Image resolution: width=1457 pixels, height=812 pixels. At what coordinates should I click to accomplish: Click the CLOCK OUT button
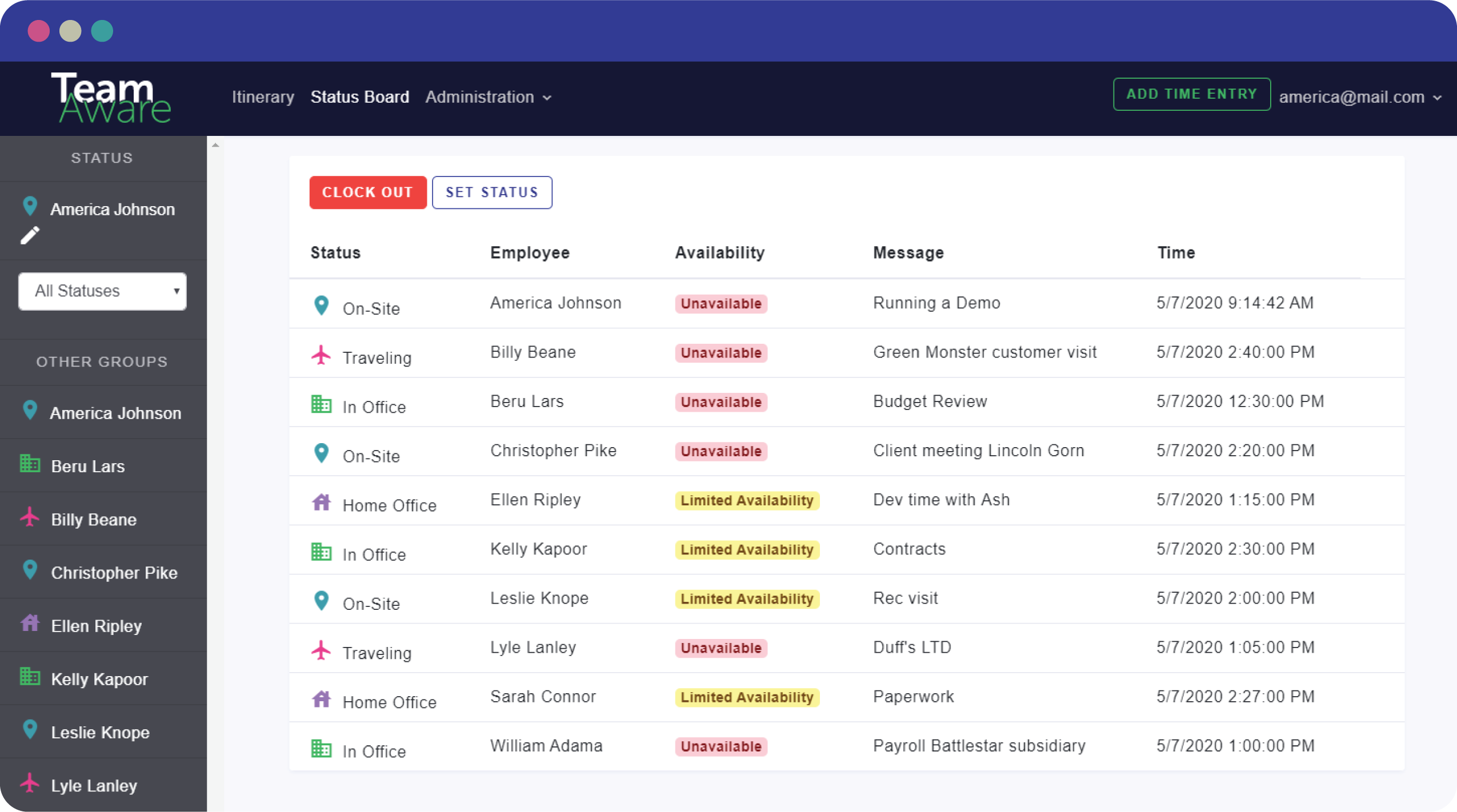[366, 192]
